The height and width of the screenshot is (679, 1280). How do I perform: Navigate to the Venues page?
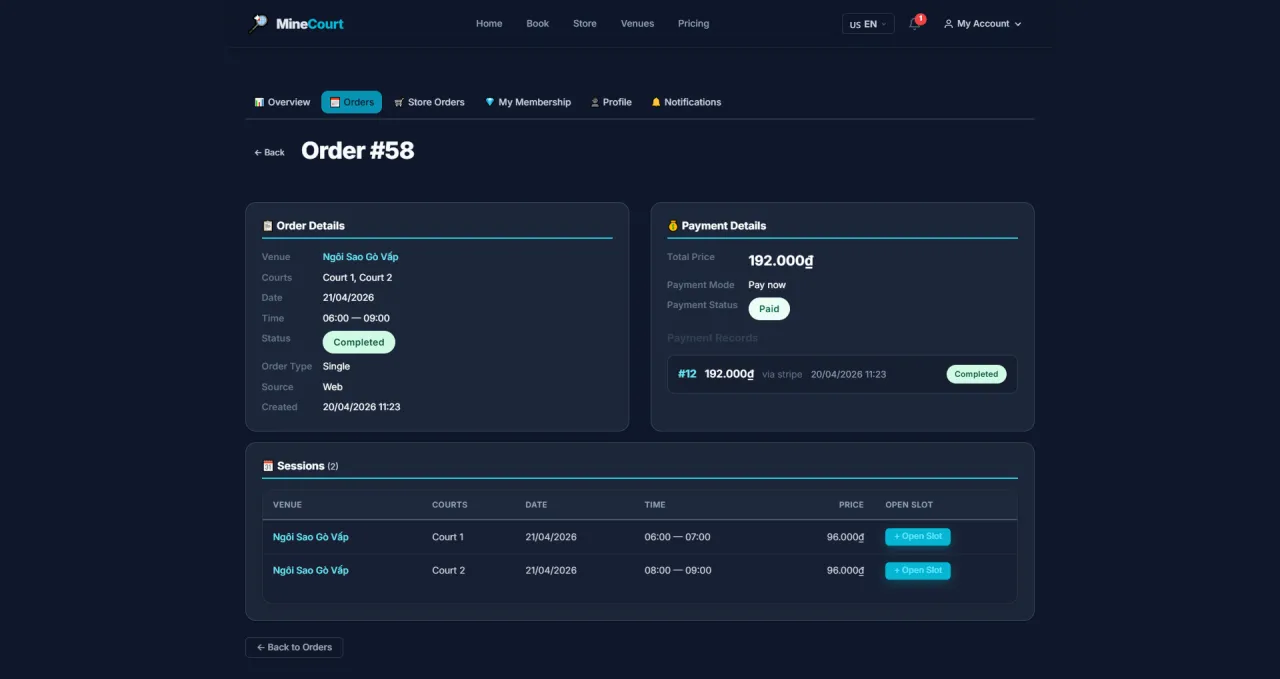[637, 24]
